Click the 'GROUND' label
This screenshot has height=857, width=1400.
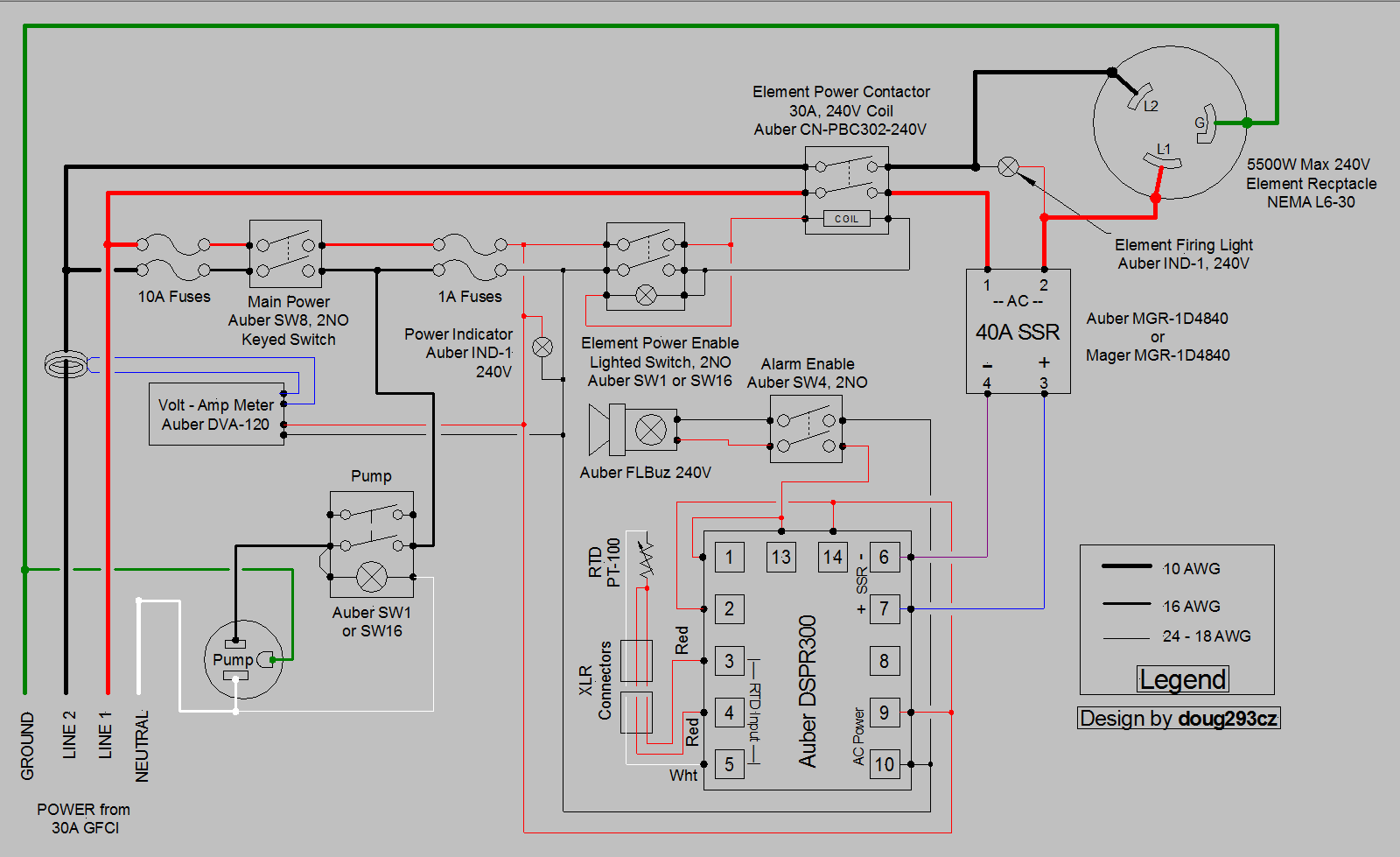click(x=28, y=746)
